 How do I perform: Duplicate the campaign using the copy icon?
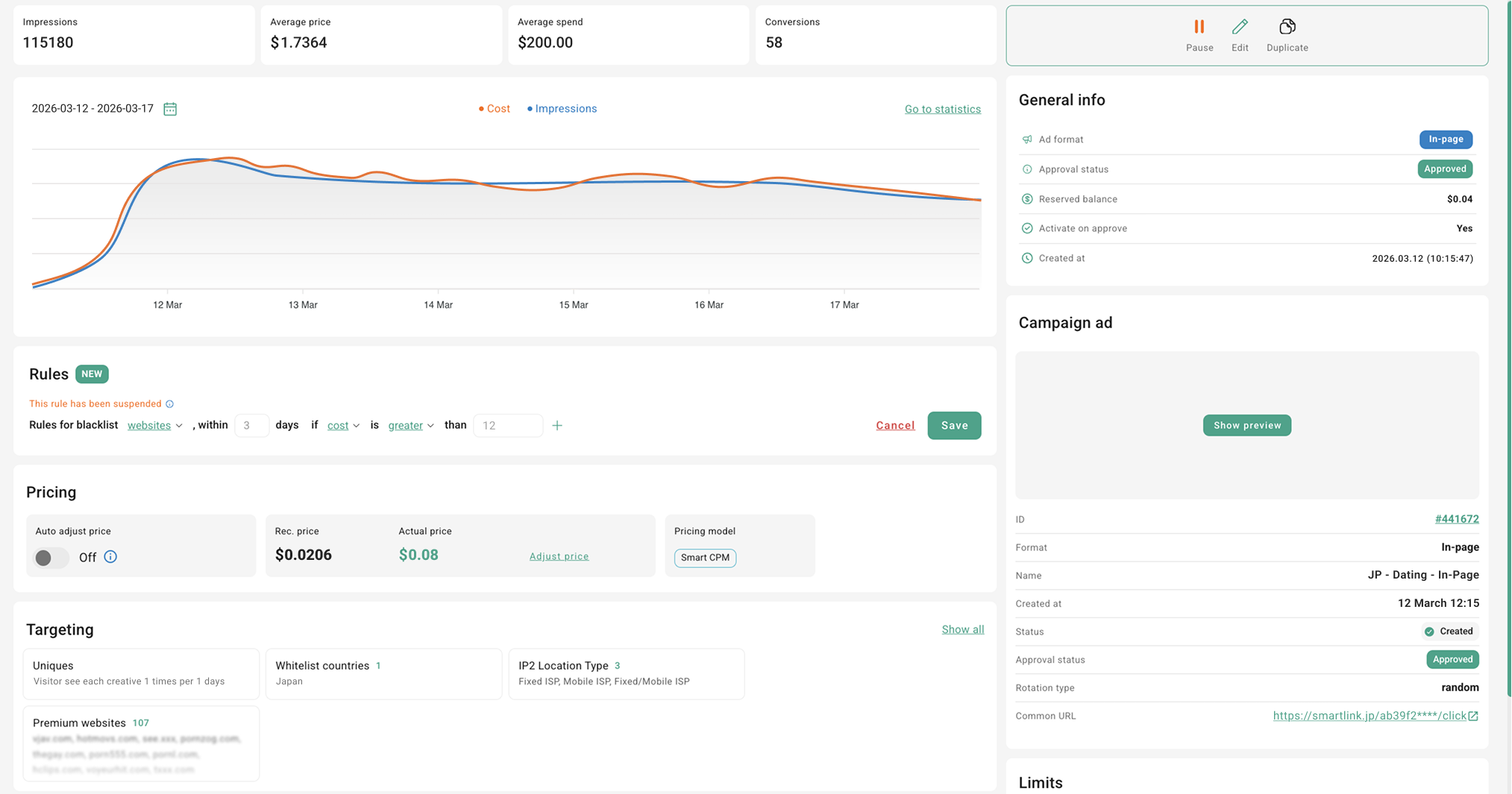pos(1287,27)
